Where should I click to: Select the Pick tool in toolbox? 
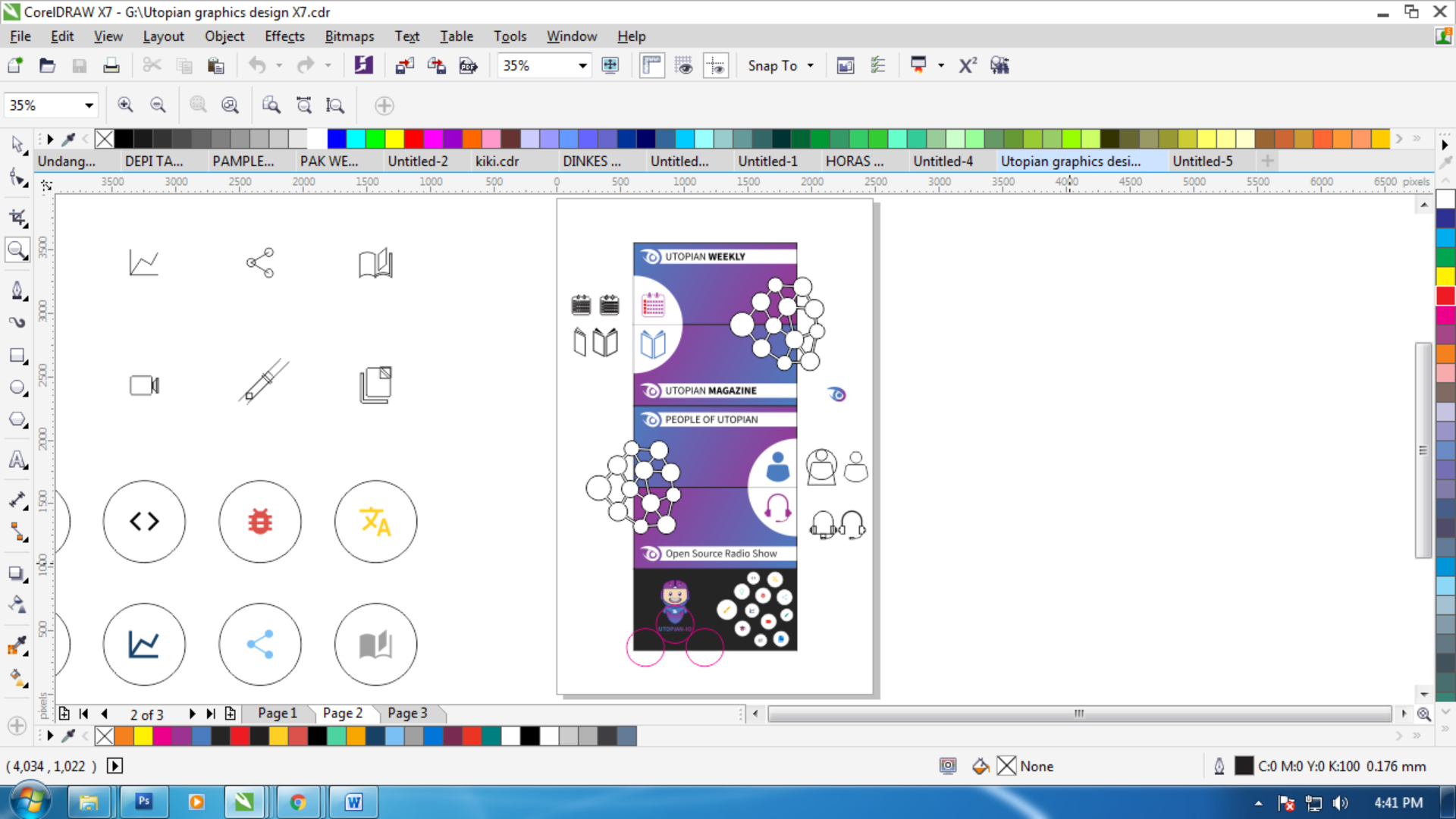[x=17, y=144]
